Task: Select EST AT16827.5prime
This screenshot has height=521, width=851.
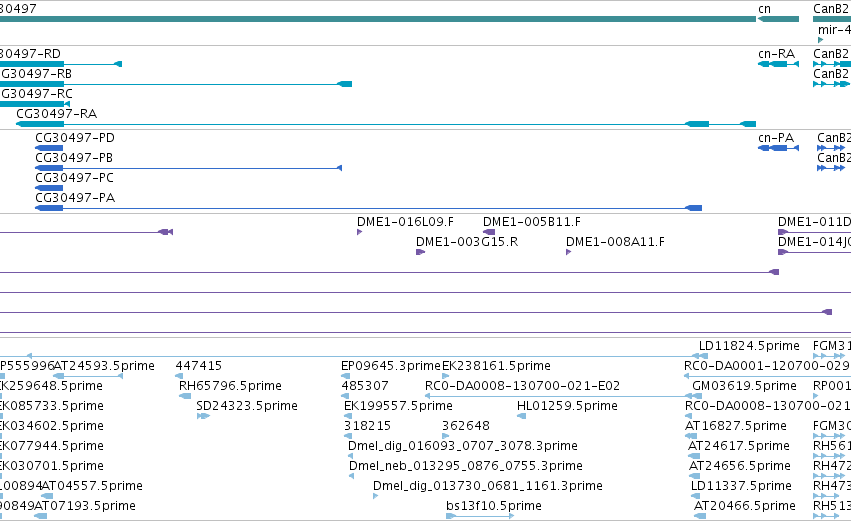Action: tap(691, 436)
